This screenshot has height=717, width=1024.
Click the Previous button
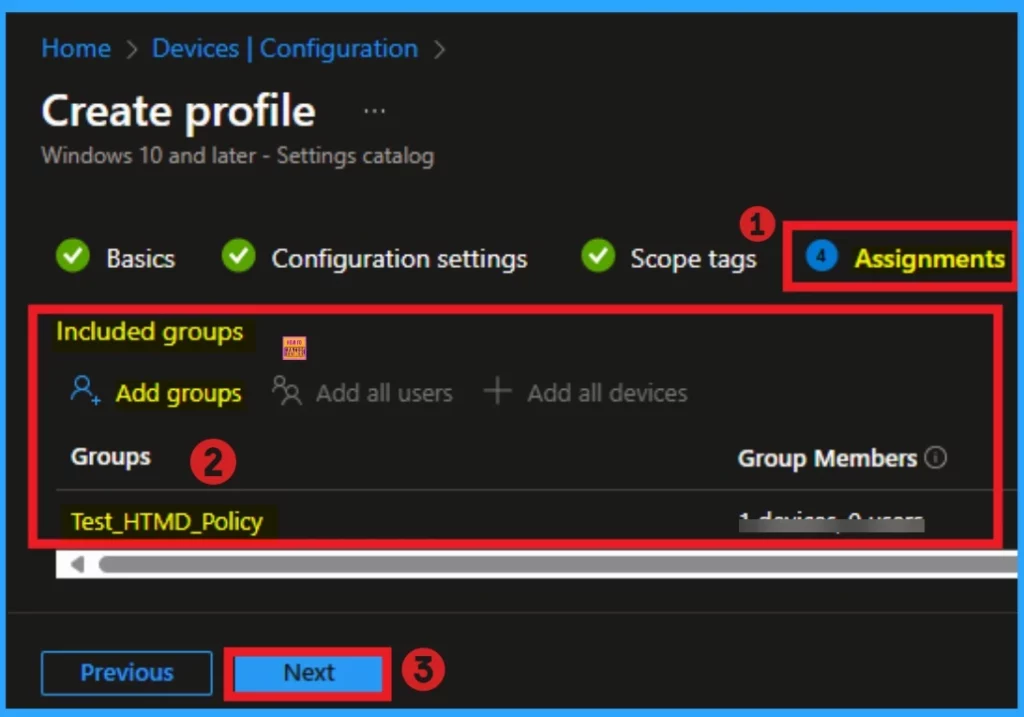pos(127,673)
